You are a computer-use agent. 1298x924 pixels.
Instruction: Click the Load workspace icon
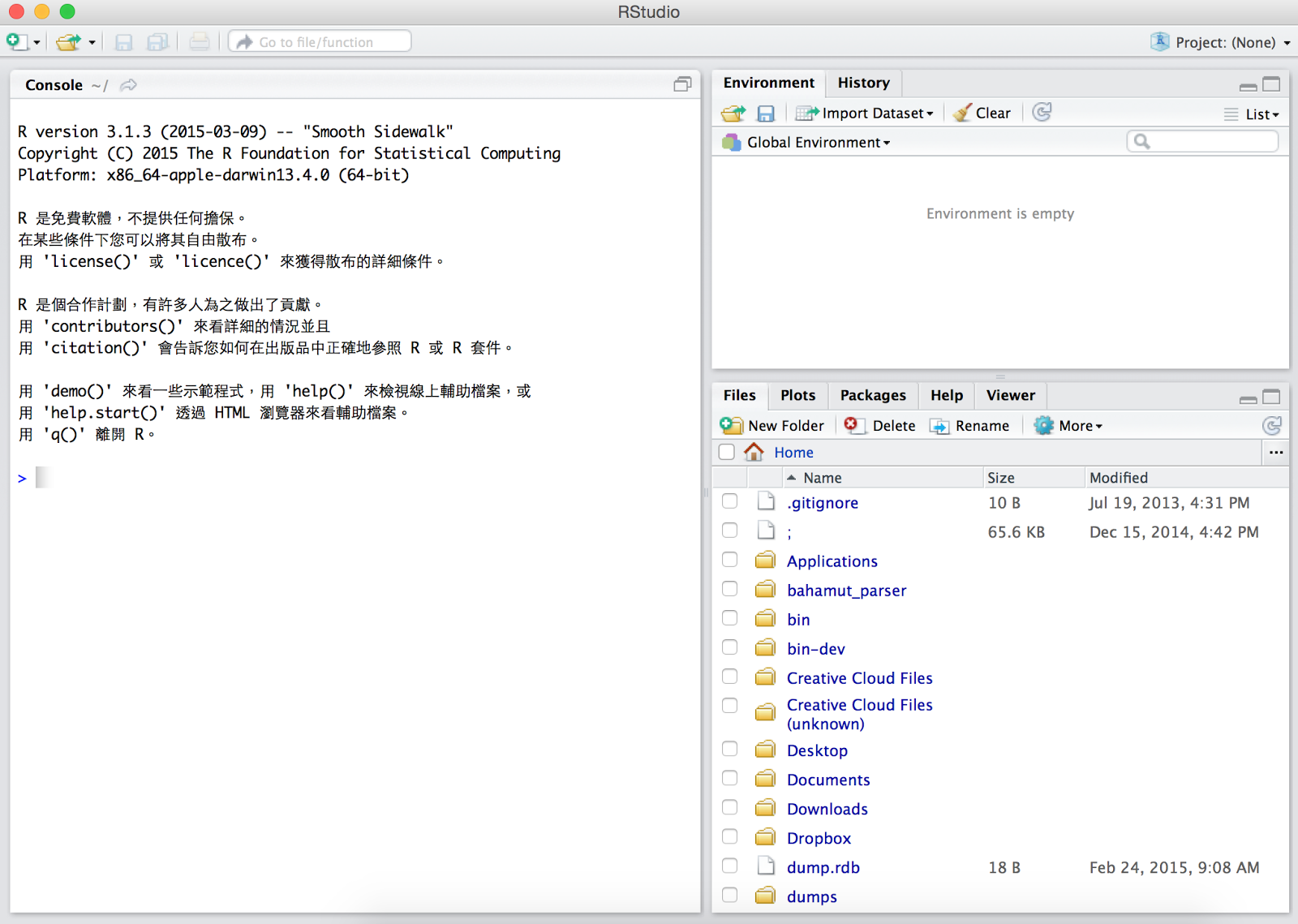pos(733,114)
